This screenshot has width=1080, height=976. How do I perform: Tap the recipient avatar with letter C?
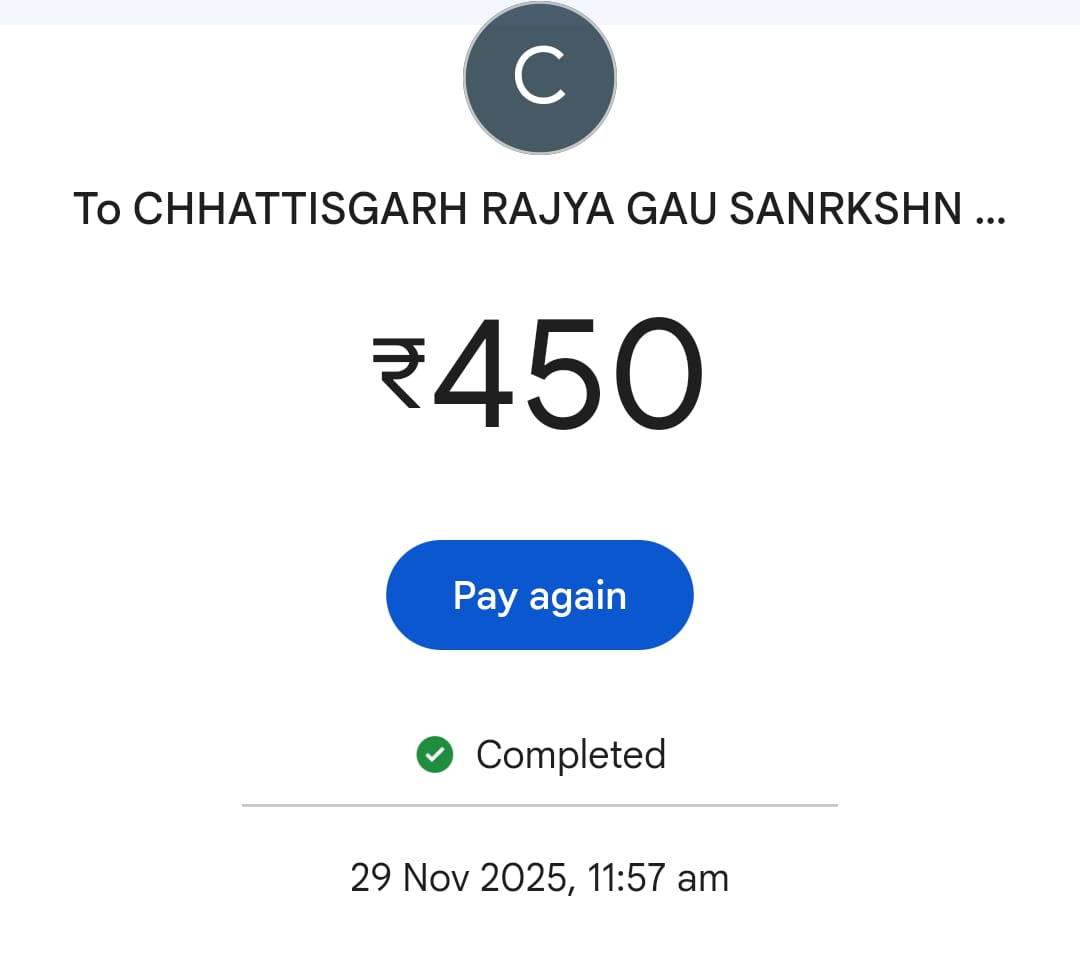click(540, 78)
